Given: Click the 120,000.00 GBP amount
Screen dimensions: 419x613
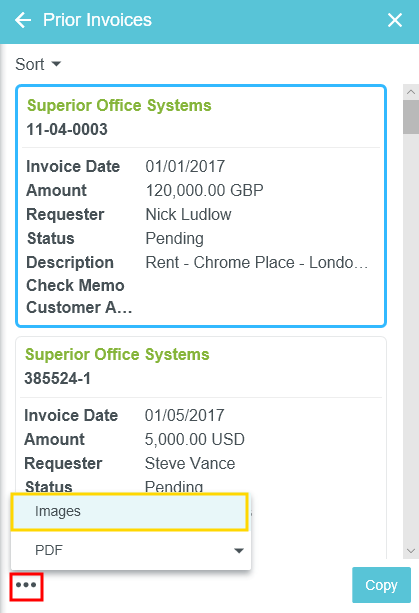Looking at the screenshot, I should [x=204, y=190].
